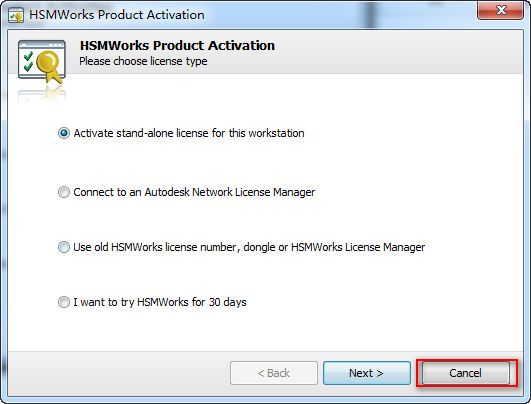Click the green checkmarks on header icon
The image size is (531, 404).
click(28, 61)
